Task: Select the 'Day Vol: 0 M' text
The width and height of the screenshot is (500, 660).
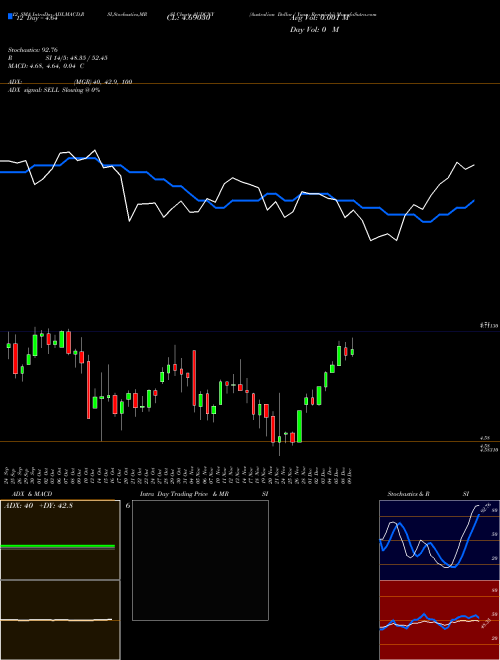Action: 314,30
